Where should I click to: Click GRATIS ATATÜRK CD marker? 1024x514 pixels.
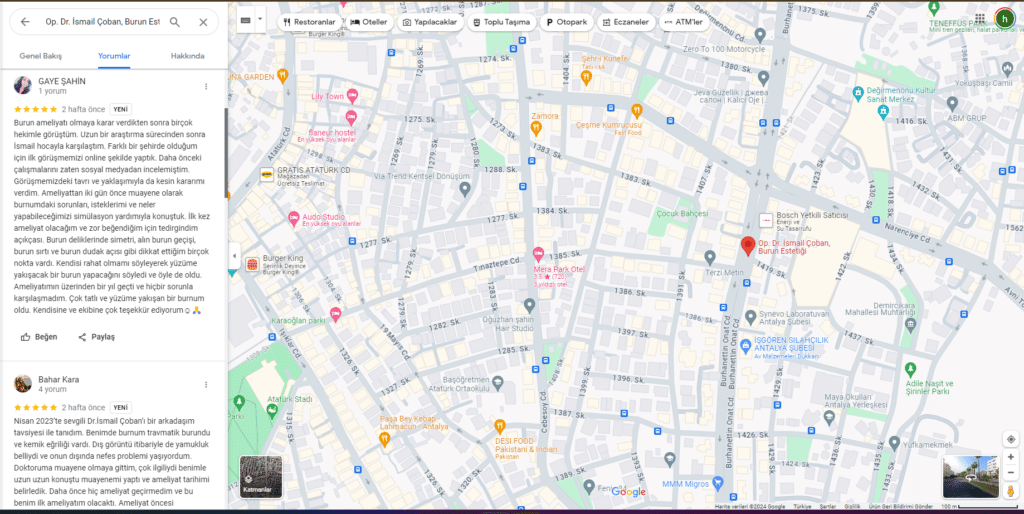click(x=266, y=174)
